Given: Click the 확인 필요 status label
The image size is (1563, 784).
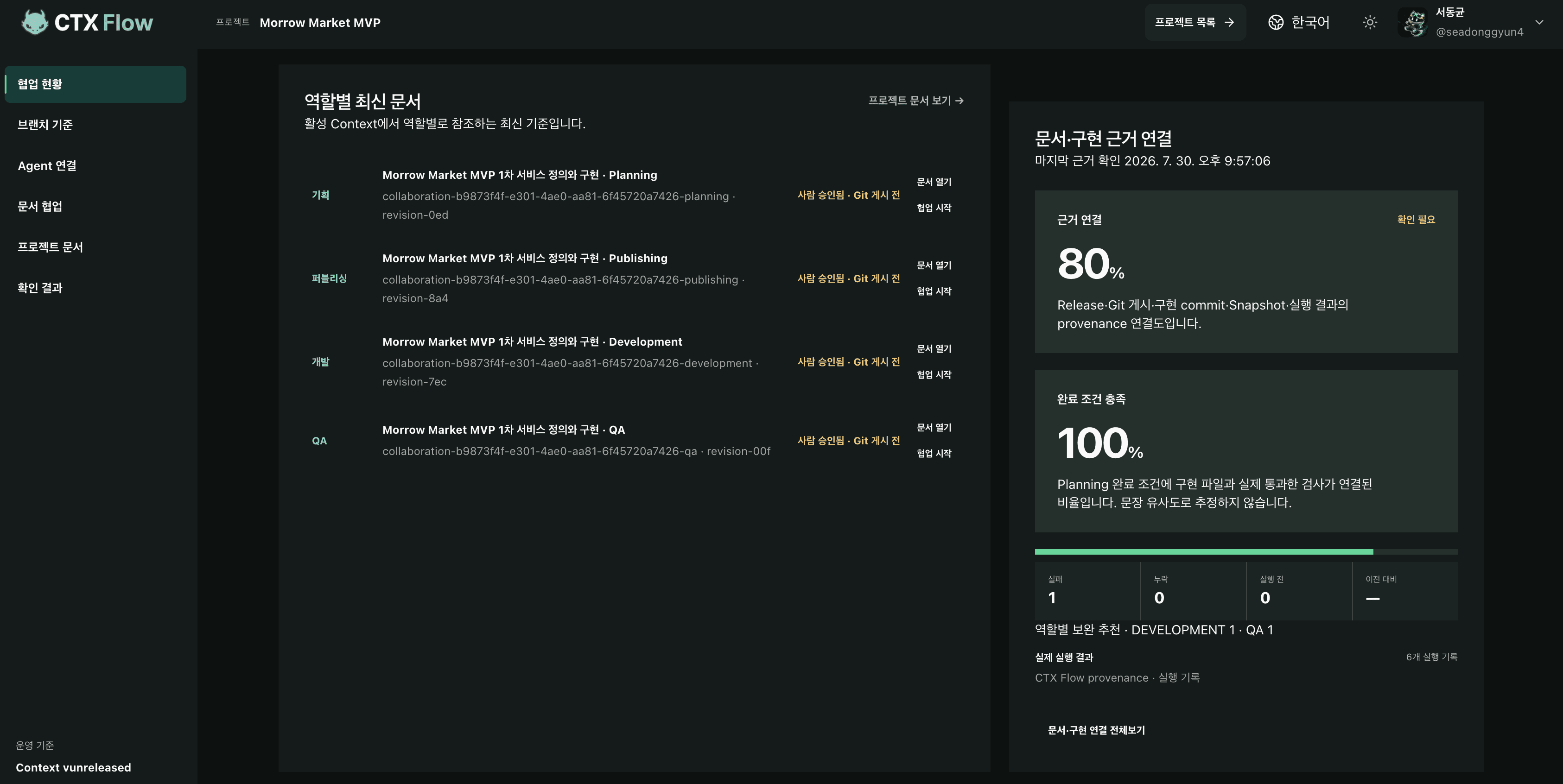Looking at the screenshot, I should point(1416,220).
